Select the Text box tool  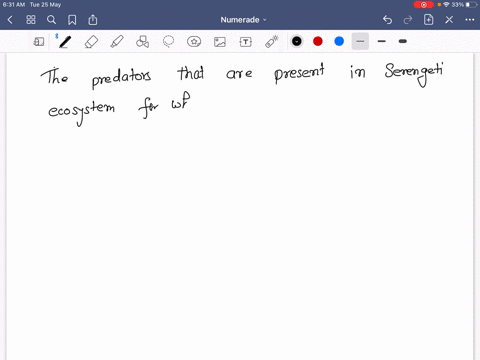click(246, 42)
